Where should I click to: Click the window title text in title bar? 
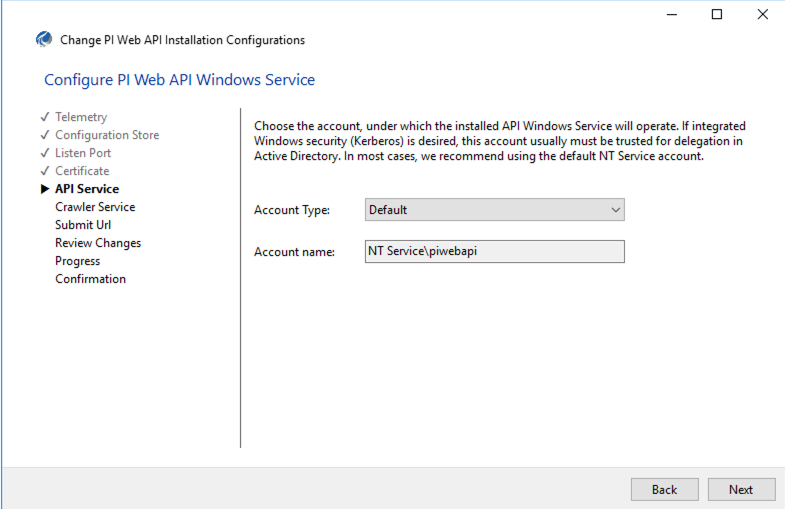tap(182, 40)
